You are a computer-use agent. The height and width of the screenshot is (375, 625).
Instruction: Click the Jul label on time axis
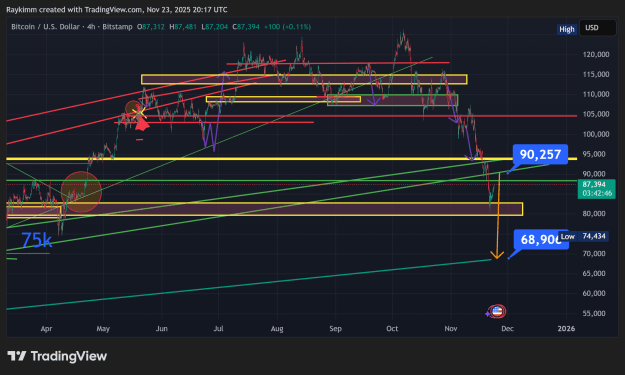(218, 329)
